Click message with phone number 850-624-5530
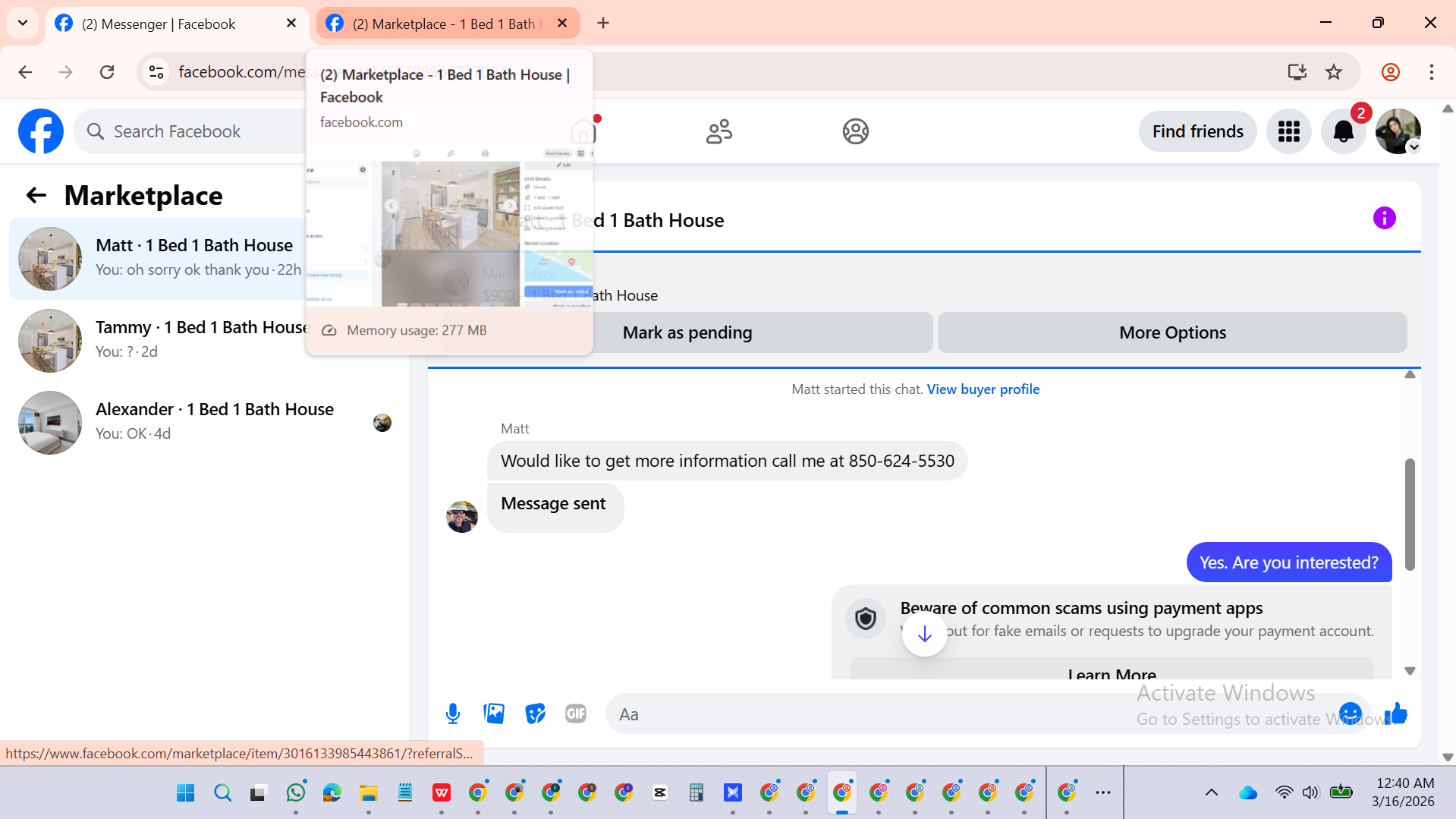Viewport: 1456px width, 819px height. 727,461
